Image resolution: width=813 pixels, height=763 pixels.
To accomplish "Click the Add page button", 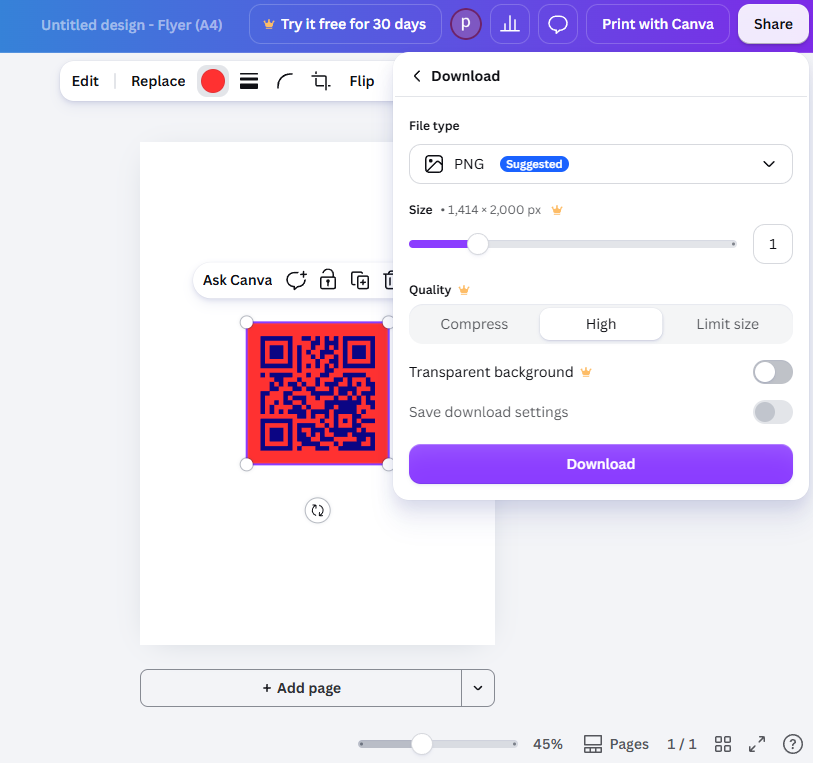I will (301, 688).
